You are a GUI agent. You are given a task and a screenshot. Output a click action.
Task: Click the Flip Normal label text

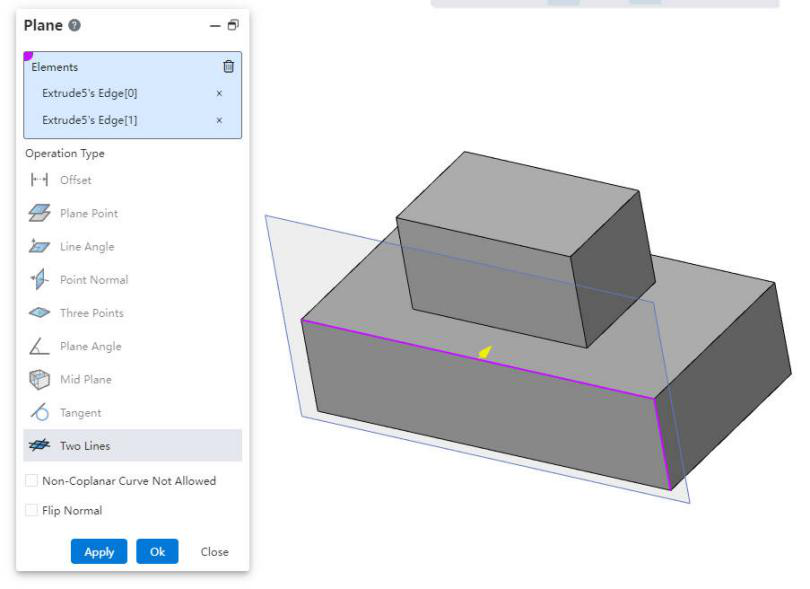pyautogui.click(x=72, y=510)
